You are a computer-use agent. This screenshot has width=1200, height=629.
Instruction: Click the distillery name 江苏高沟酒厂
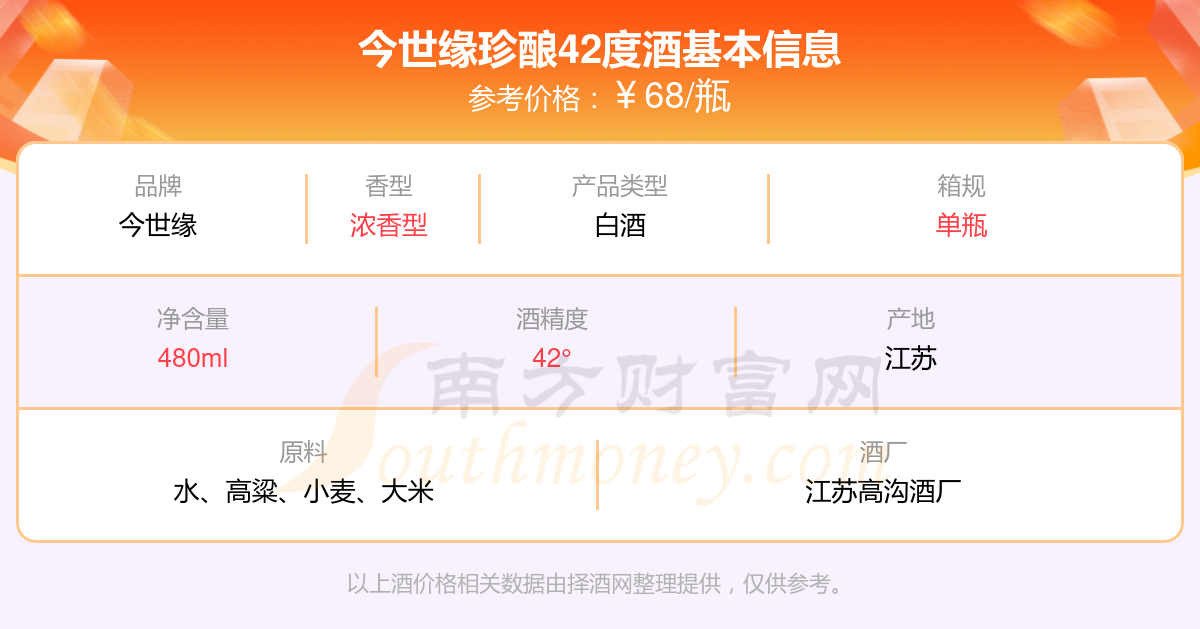tap(883, 491)
